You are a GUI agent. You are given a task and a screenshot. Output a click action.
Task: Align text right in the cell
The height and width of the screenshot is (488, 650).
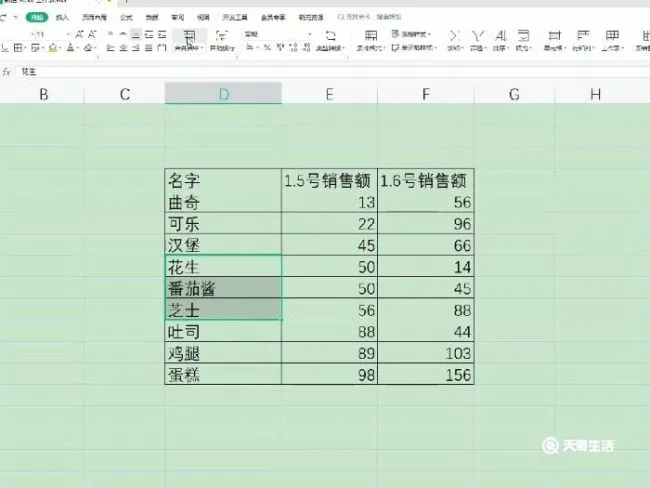pyautogui.click(x=136, y=48)
